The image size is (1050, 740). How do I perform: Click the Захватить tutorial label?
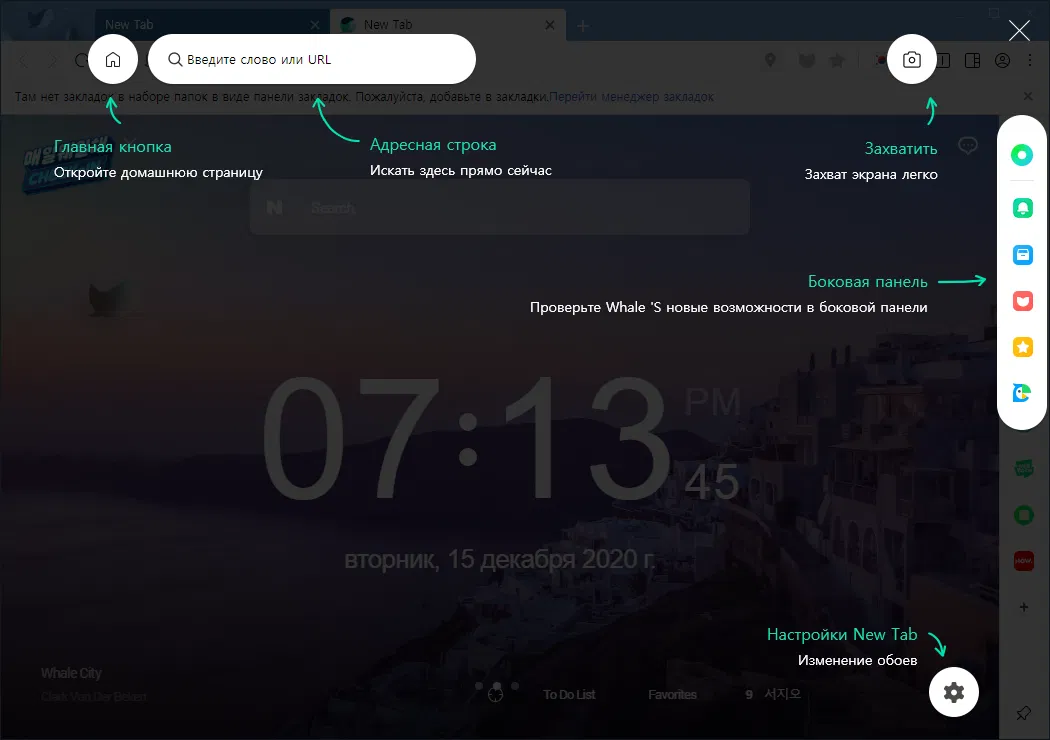901,149
